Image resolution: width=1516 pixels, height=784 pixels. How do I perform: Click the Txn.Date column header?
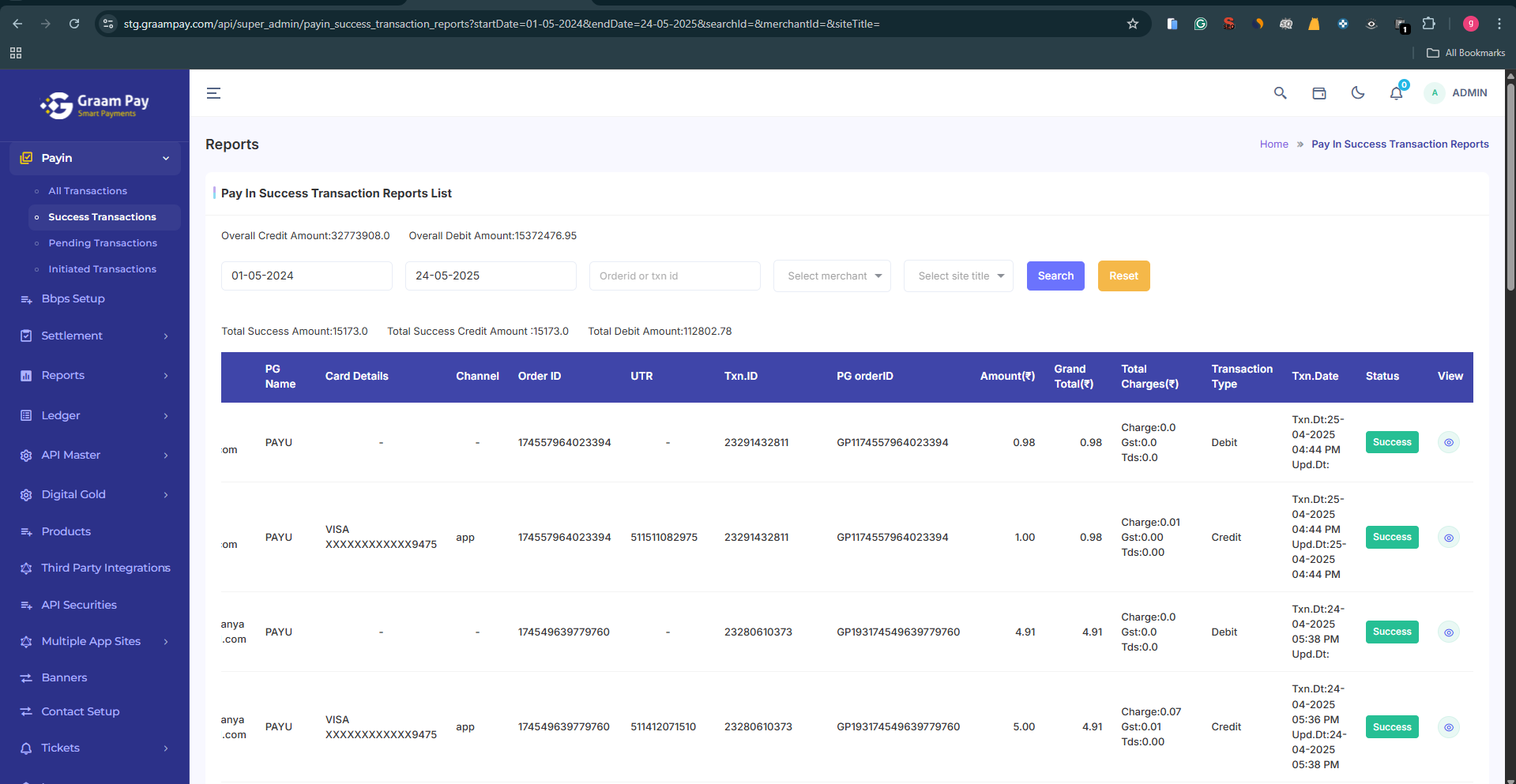[1315, 376]
